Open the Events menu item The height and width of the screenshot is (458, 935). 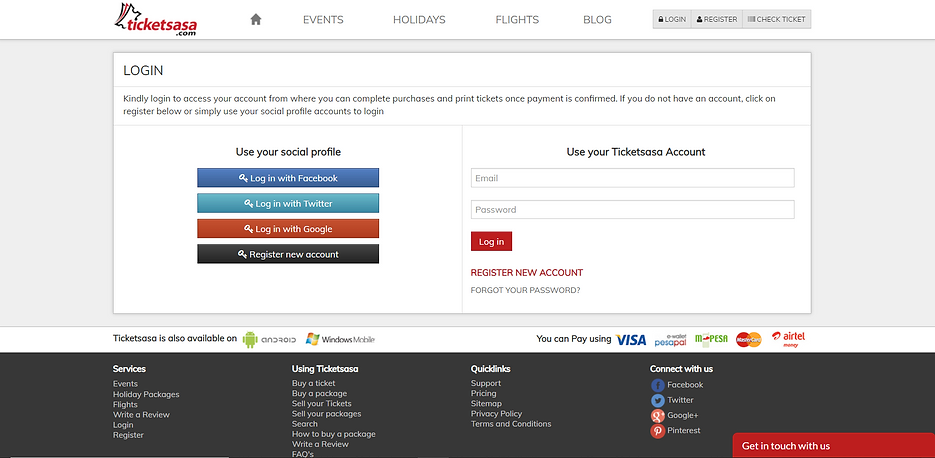tap(323, 19)
